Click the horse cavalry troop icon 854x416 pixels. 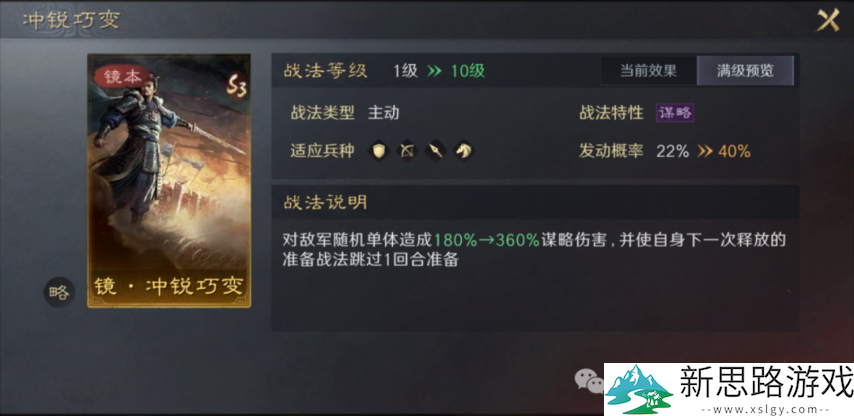(x=463, y=151)
